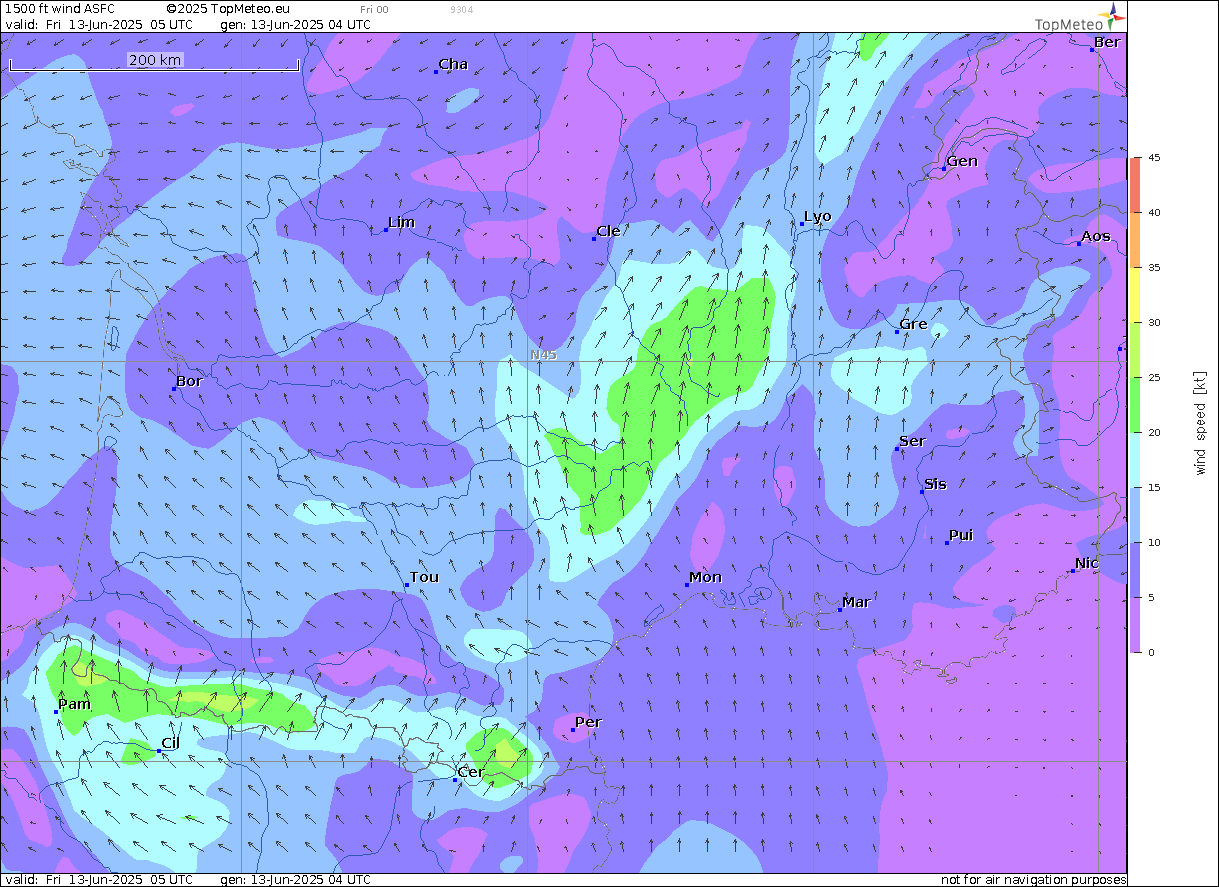Click the Aos city label
The image size is (1219, 887).
[1096, 236]
